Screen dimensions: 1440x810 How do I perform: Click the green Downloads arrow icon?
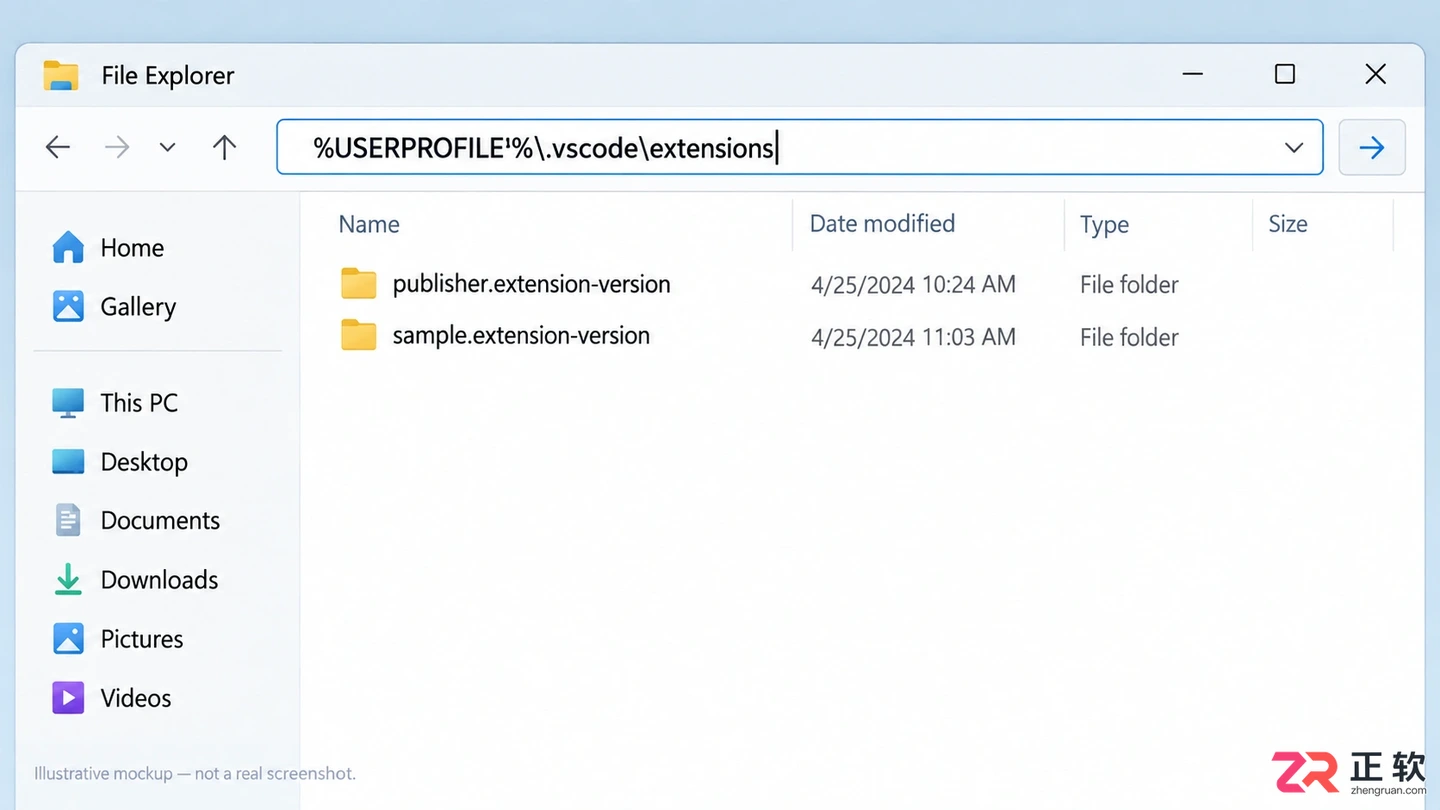point(68,580)
